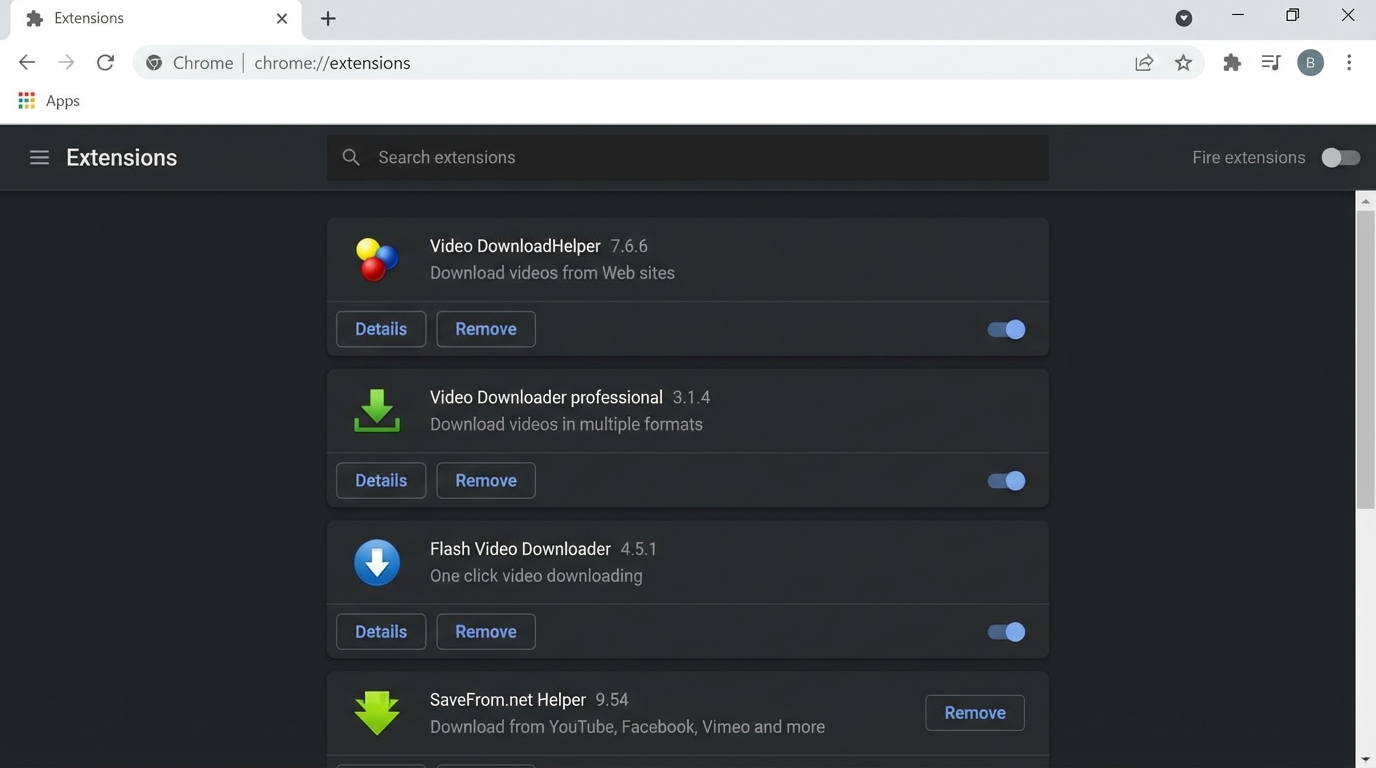This screenshot has width=1376, height=768.
Task: Disable the Video DownloadHelper extension toggle
Action: pyautogui.click(x=1004, y=329)
